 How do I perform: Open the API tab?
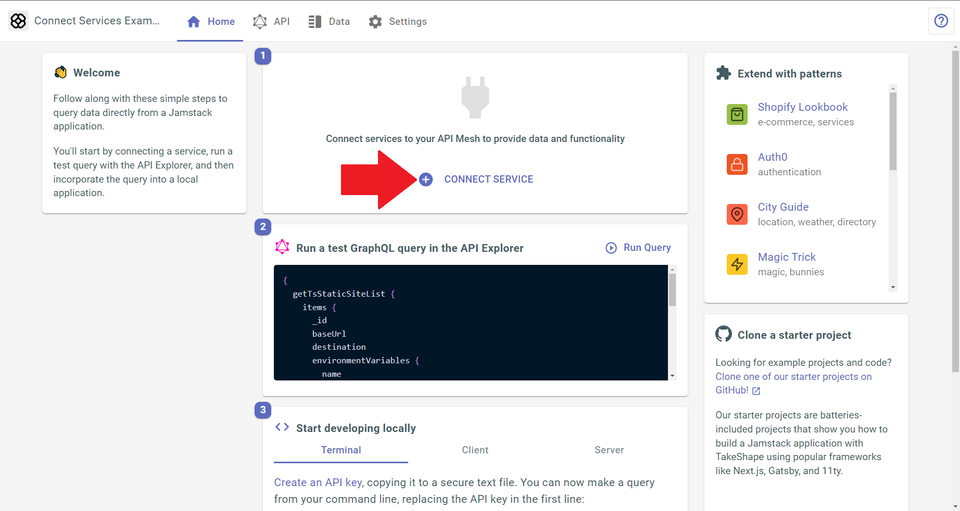[271, 21]
